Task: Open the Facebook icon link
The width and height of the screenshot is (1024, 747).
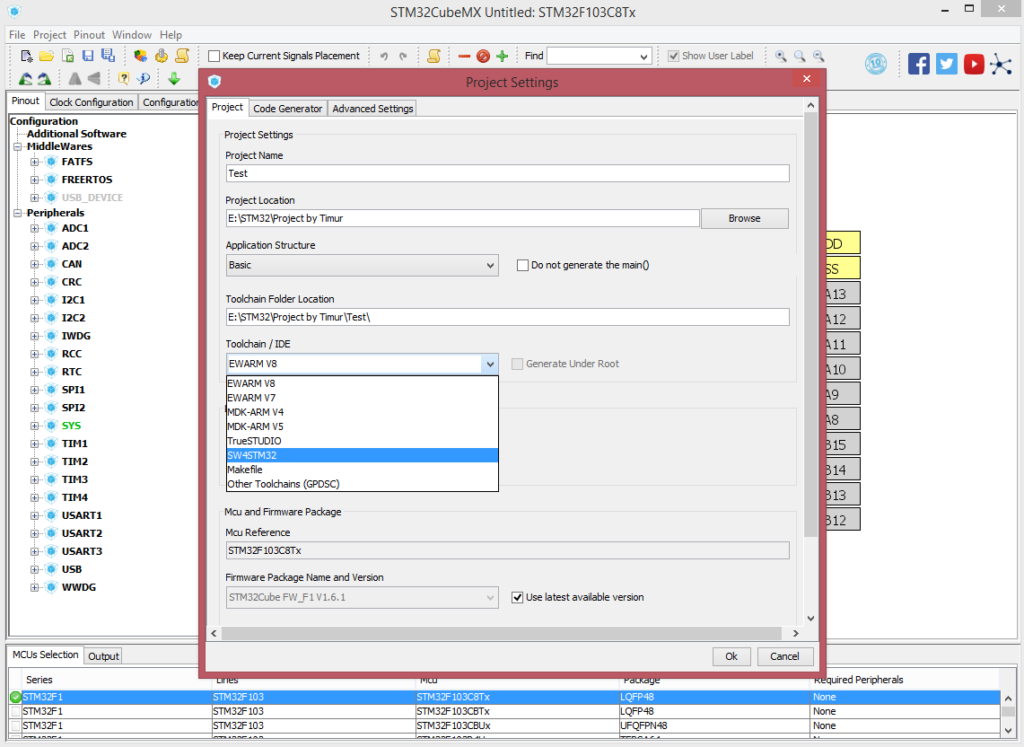Action: coord(919,63)
